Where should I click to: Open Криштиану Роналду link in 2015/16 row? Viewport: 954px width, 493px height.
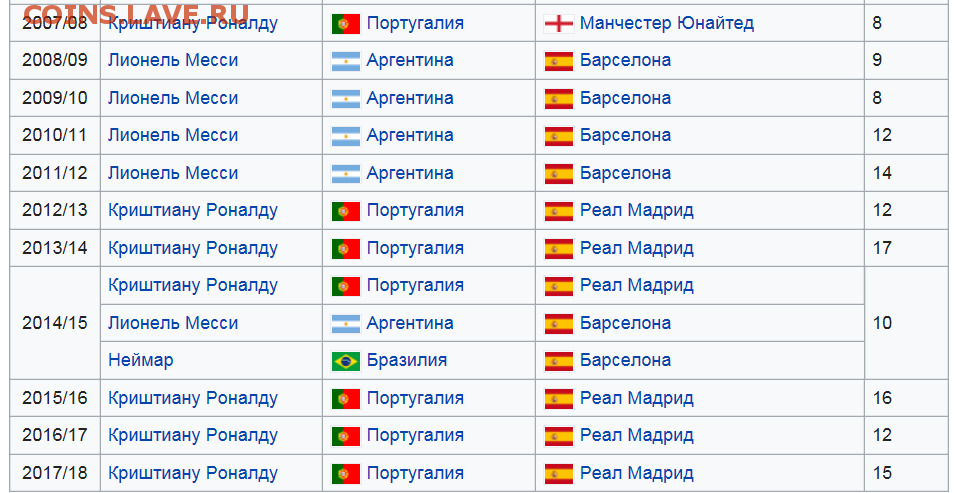[193, 398]
